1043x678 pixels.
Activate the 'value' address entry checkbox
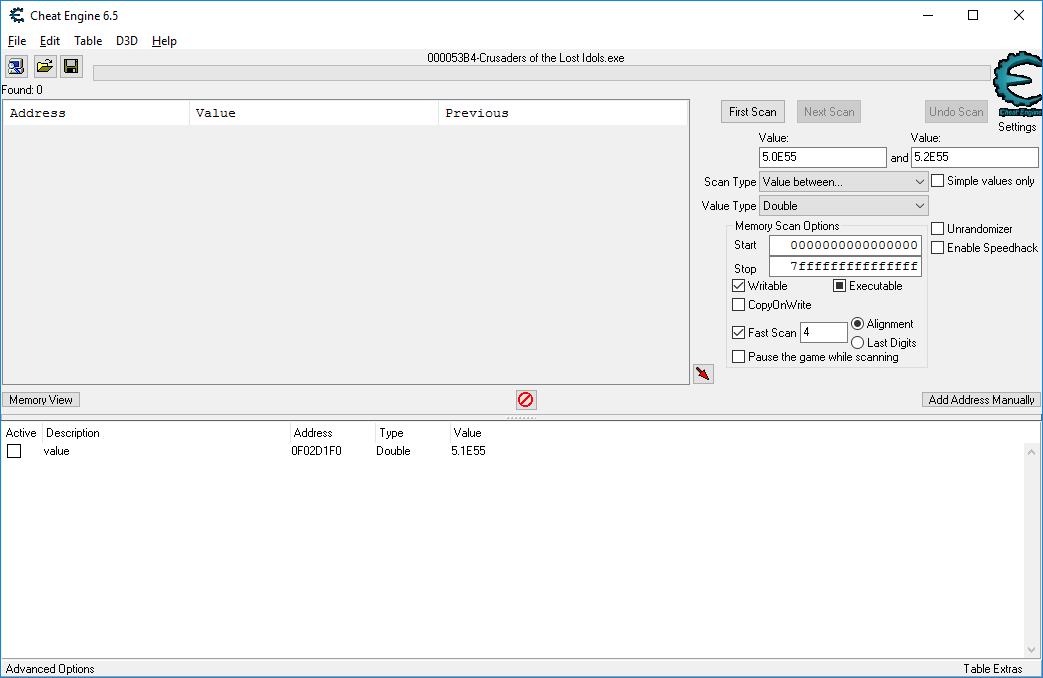click(x=14, y=451)
